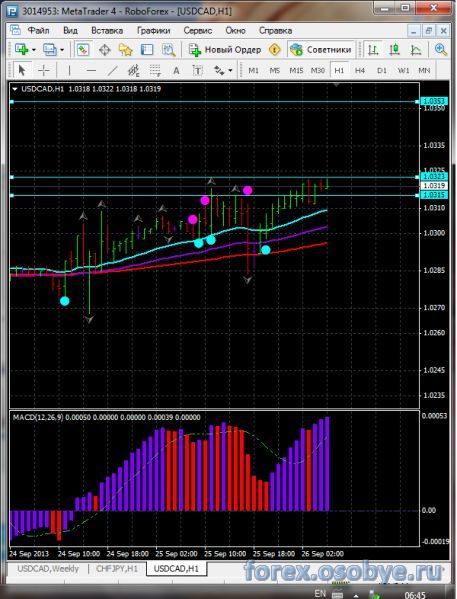Viewport: 457px width, 599px height.
Task: Switch chart timeframe to H4
Action: 360,71
